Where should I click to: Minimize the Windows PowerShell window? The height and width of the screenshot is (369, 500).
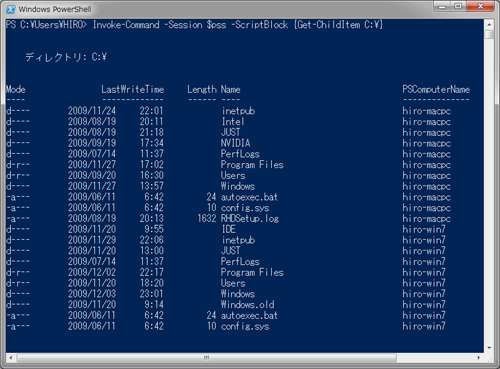[442, 6]
